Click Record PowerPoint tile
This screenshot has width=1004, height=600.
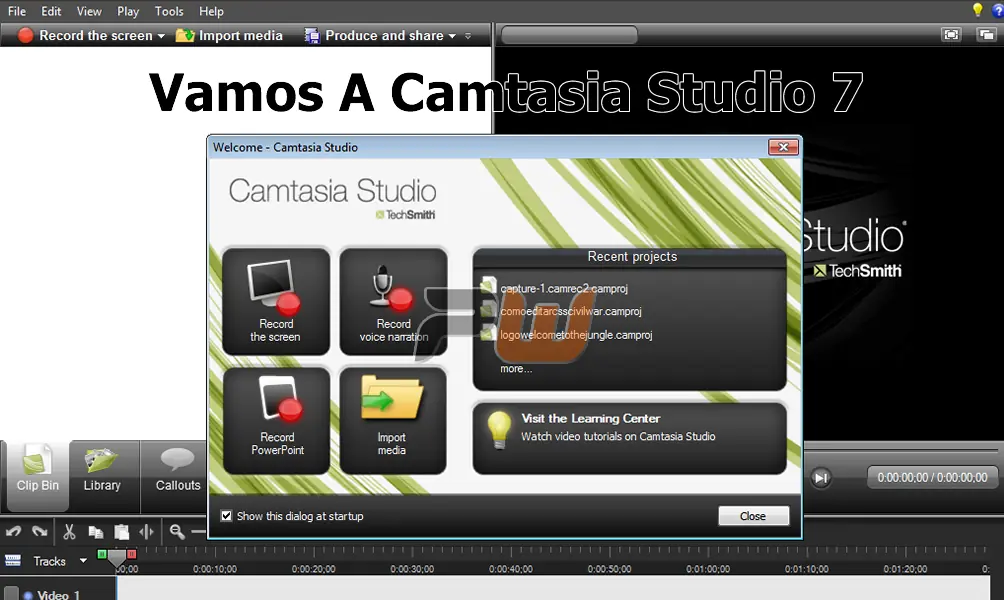[x=276, y=421]
